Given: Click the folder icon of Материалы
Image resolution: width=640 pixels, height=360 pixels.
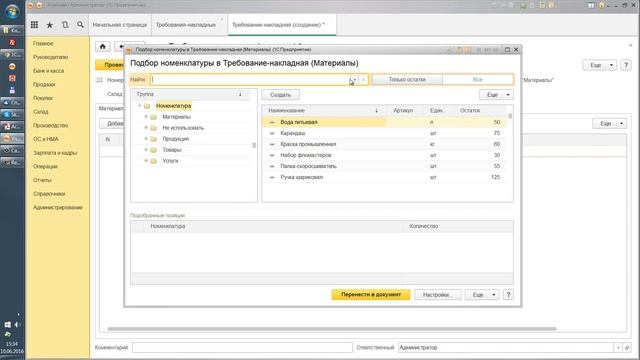Looking at the screenshot, I should pos(153,117).
